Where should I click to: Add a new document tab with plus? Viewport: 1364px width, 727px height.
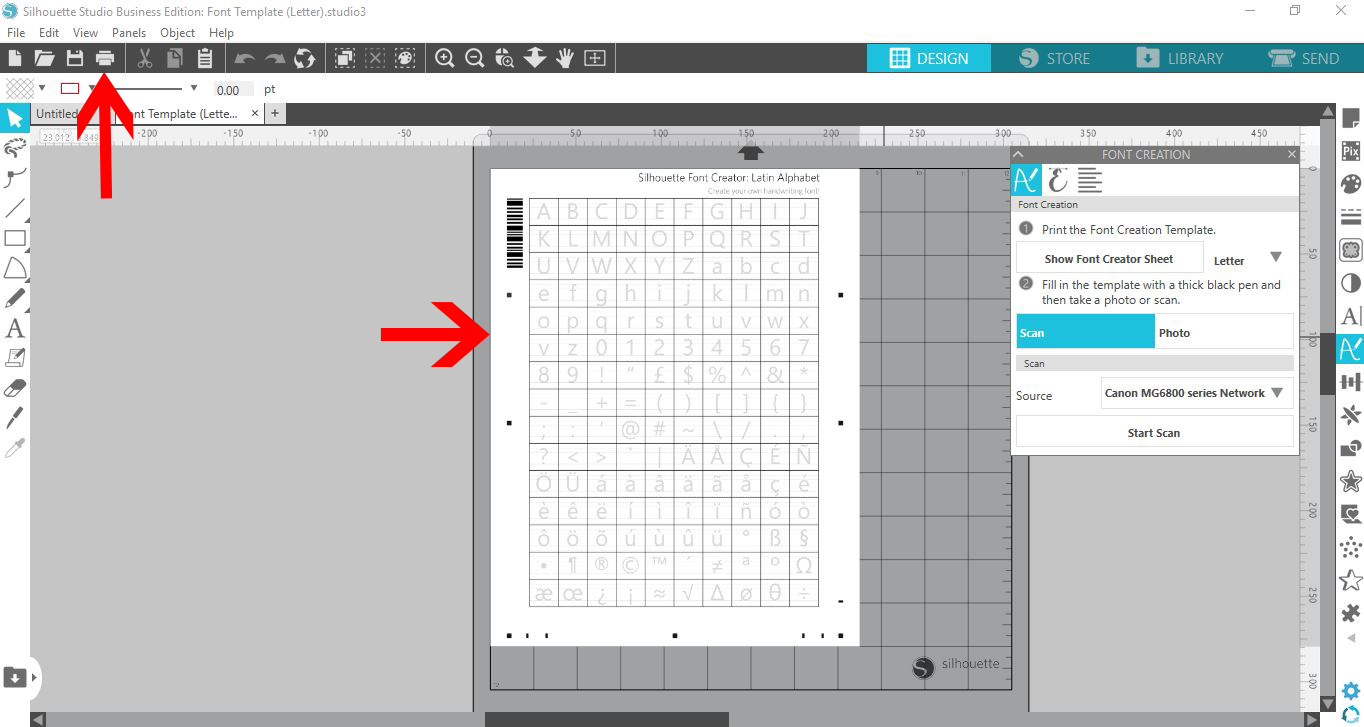click(274, 114)
